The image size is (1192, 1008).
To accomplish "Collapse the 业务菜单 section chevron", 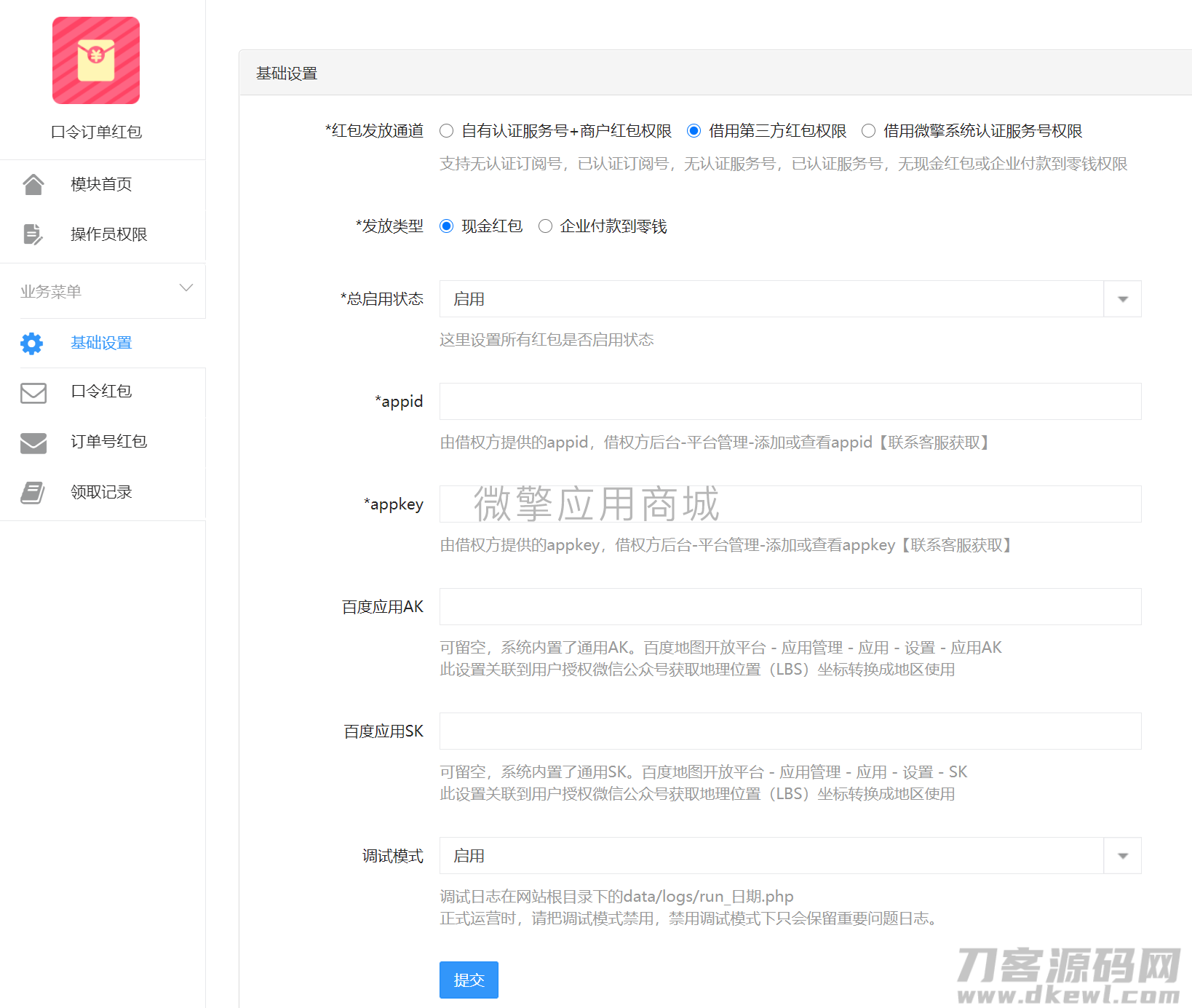I will click(186, 288).
